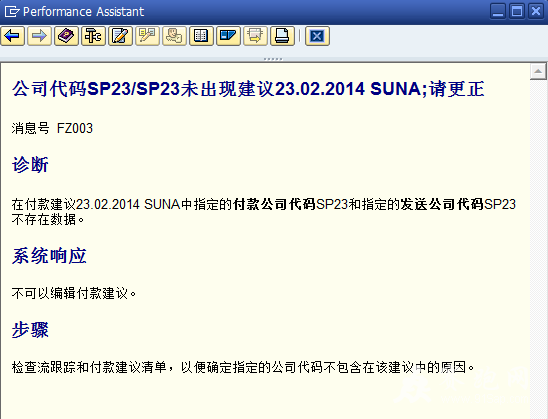
Task: Go back with the blue left arrow
Action: pos(13,36)
